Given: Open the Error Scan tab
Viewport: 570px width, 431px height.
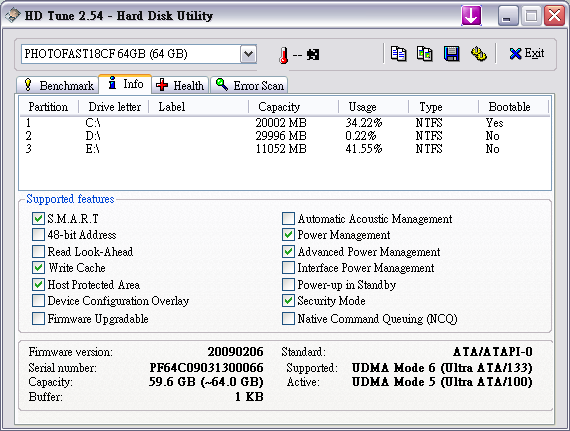Looking at the screenshot, I should click(x=249, y=85).
